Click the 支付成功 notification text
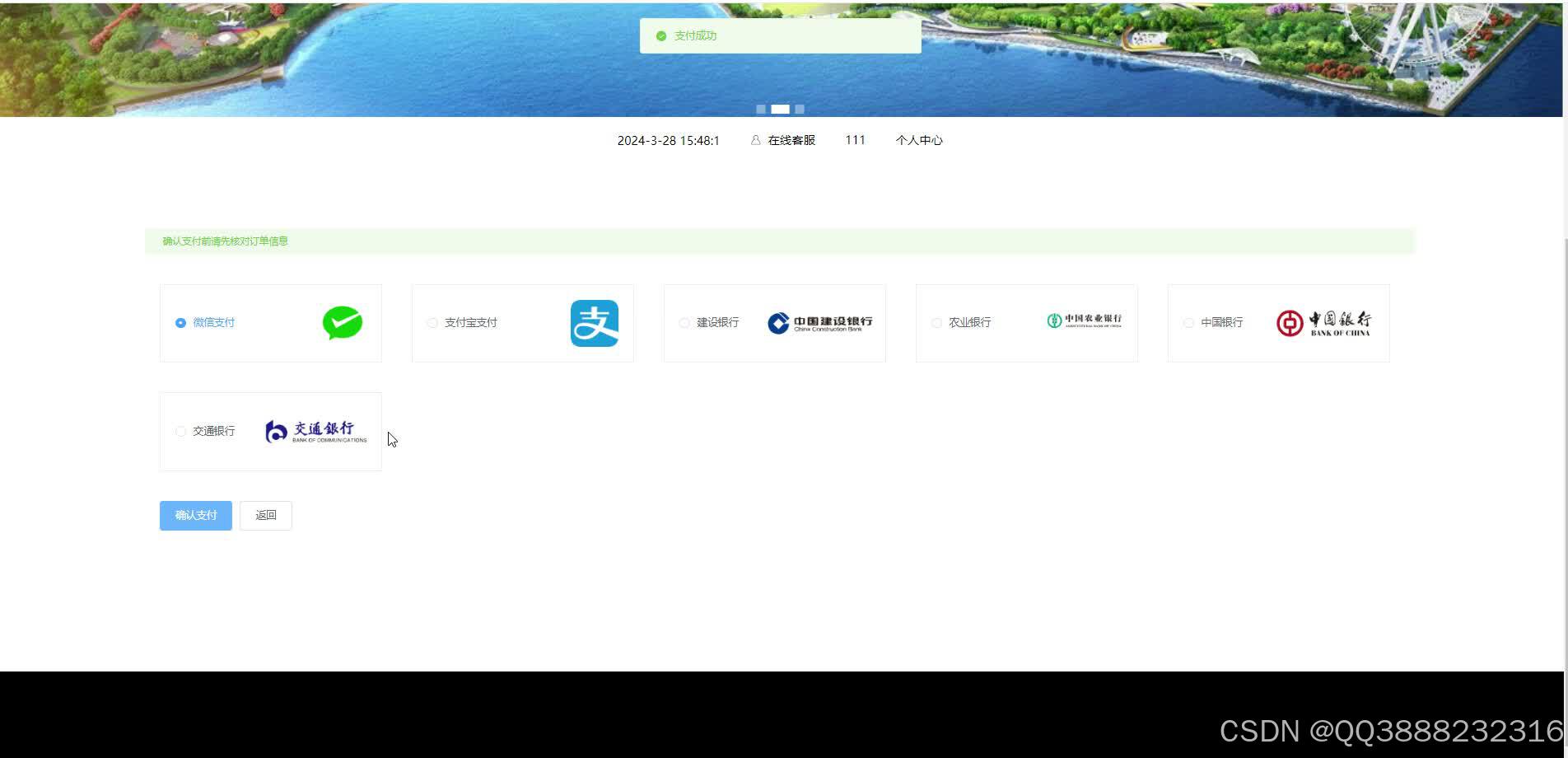The width and height of the screenshot is (1568, 758). pyautogui.click(x=695, y=36)
